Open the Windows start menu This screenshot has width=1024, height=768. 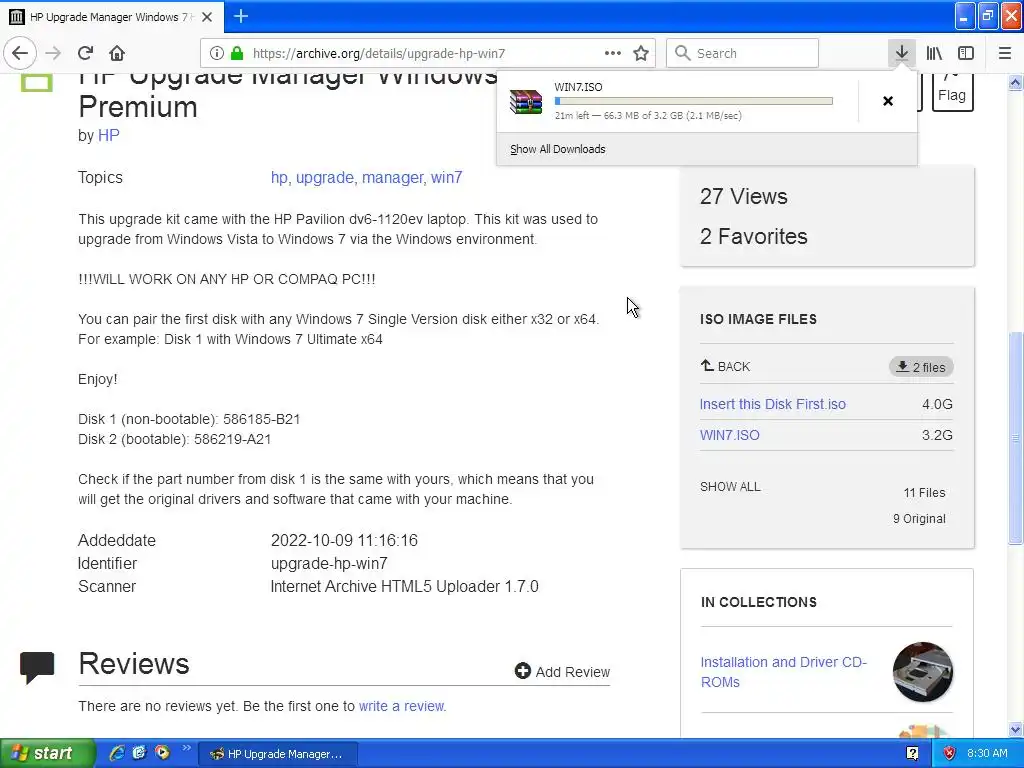(47, 753)
